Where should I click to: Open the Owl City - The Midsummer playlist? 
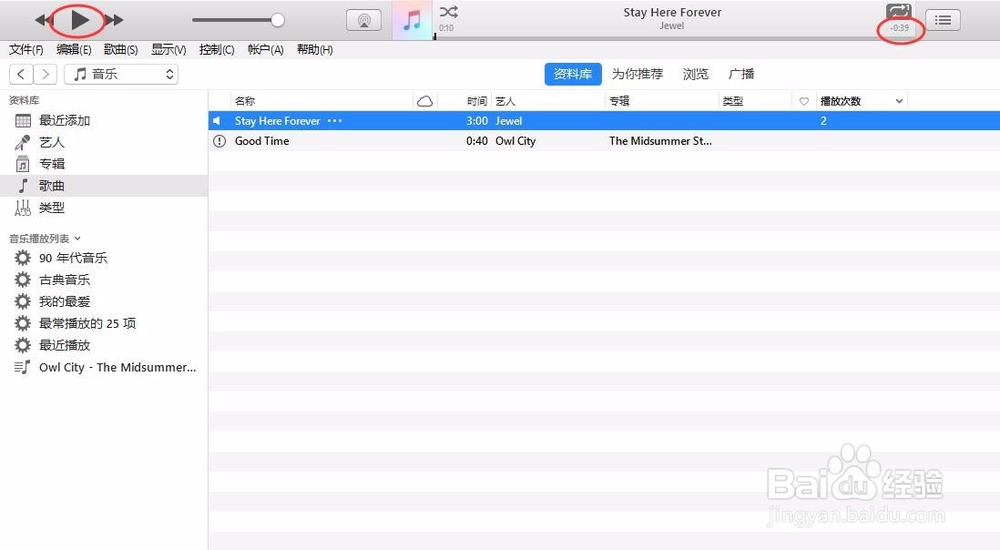pos(104,368)
